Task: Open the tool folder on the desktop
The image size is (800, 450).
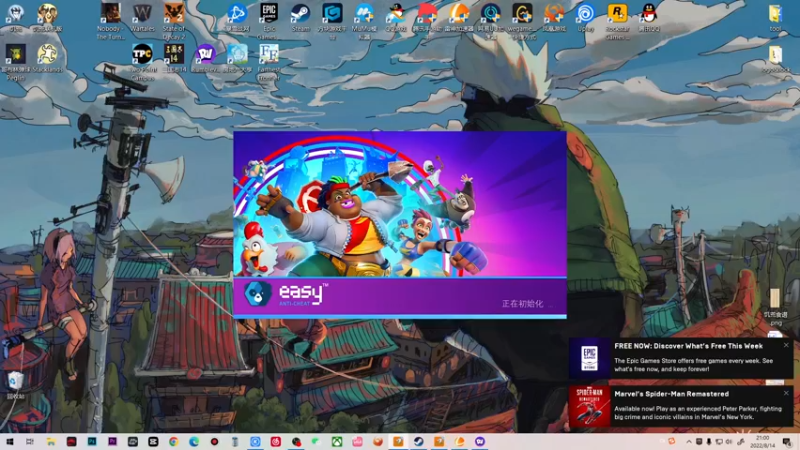Action: [775, 18]
